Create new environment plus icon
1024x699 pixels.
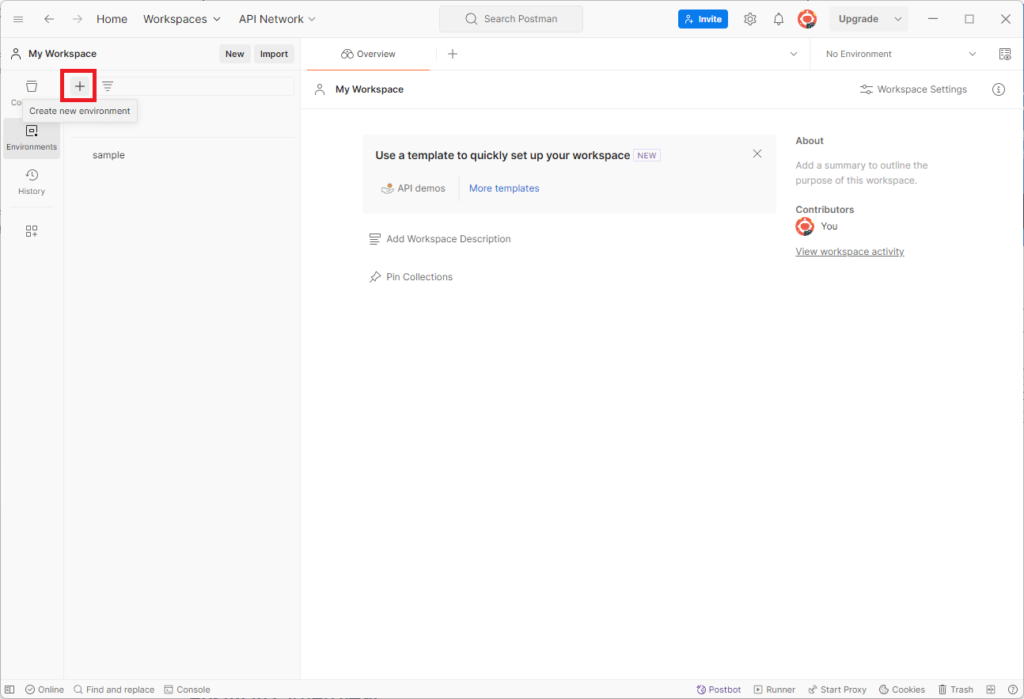pyautogui.click(x=80, y=86)
